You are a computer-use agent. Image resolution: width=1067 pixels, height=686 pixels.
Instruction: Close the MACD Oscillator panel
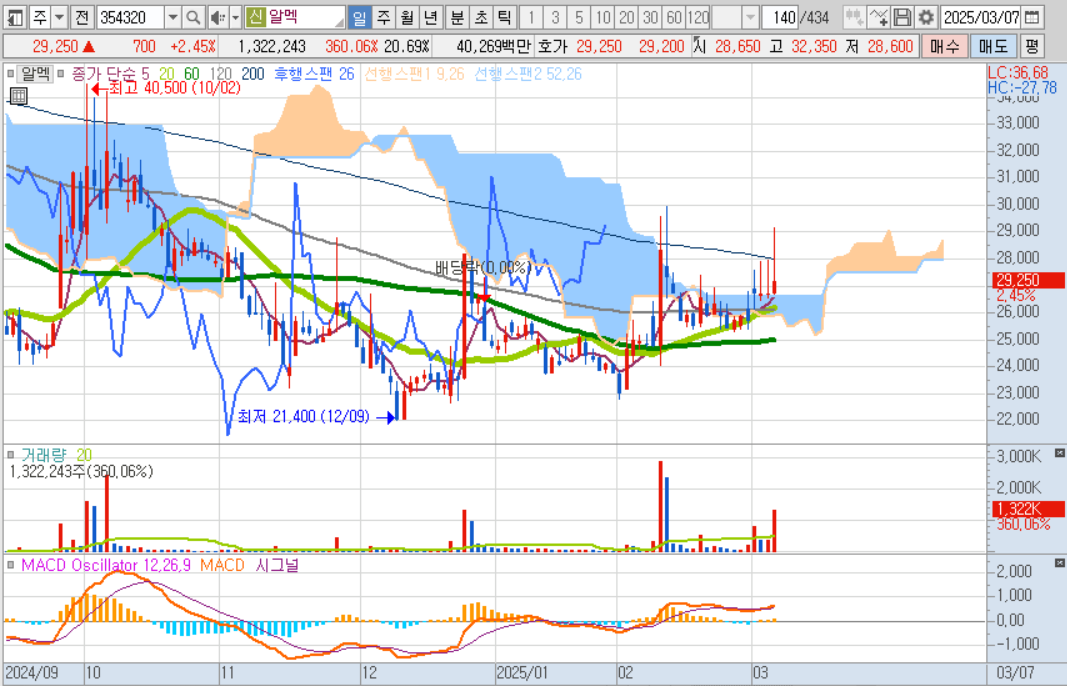point(1059,563)
